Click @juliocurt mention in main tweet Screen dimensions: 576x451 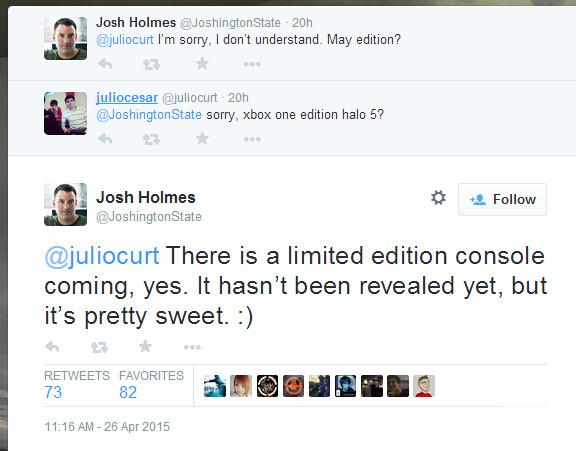(x=102, y=256)
